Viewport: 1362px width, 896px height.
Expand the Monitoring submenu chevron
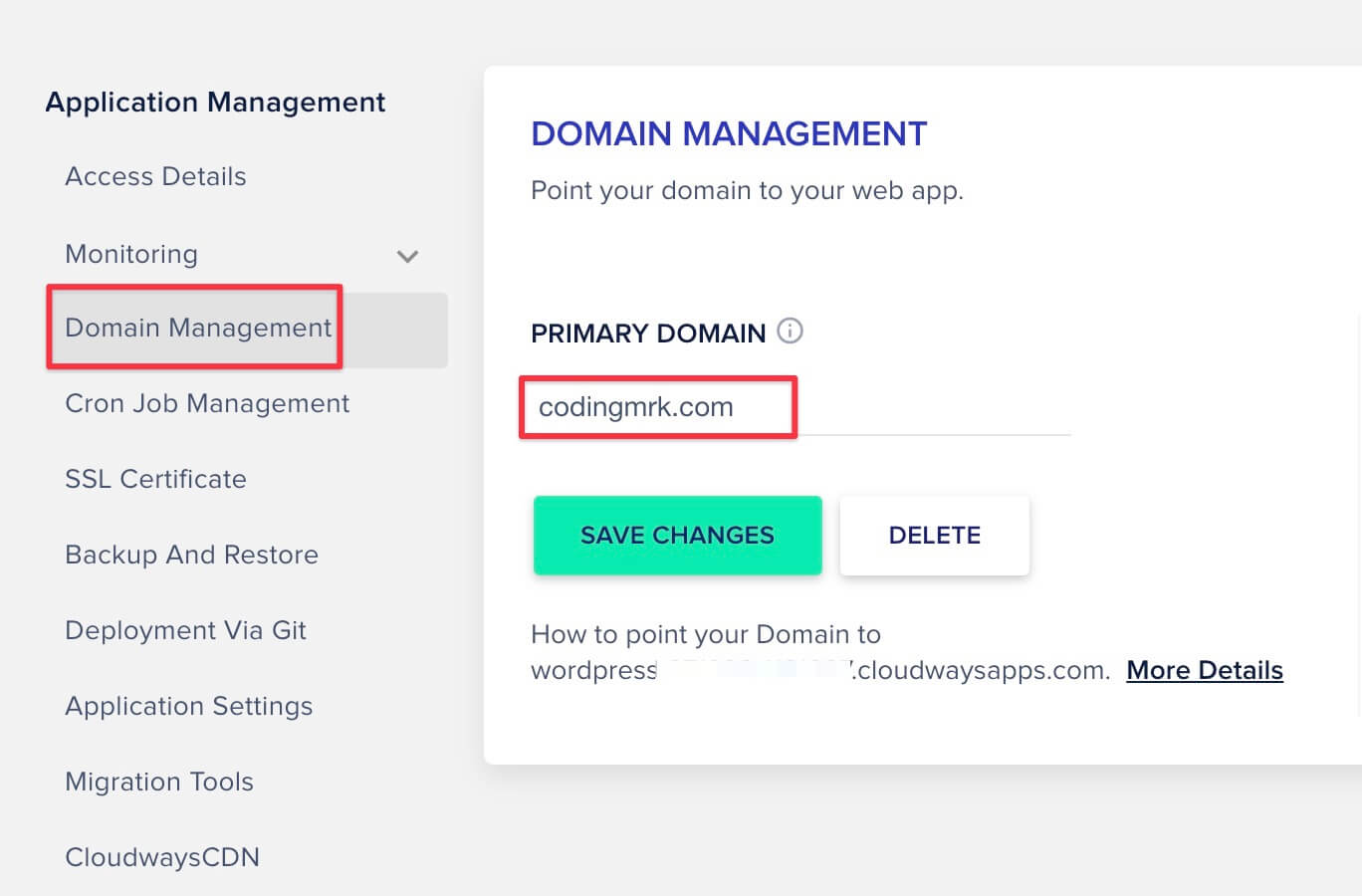point(407,256)
